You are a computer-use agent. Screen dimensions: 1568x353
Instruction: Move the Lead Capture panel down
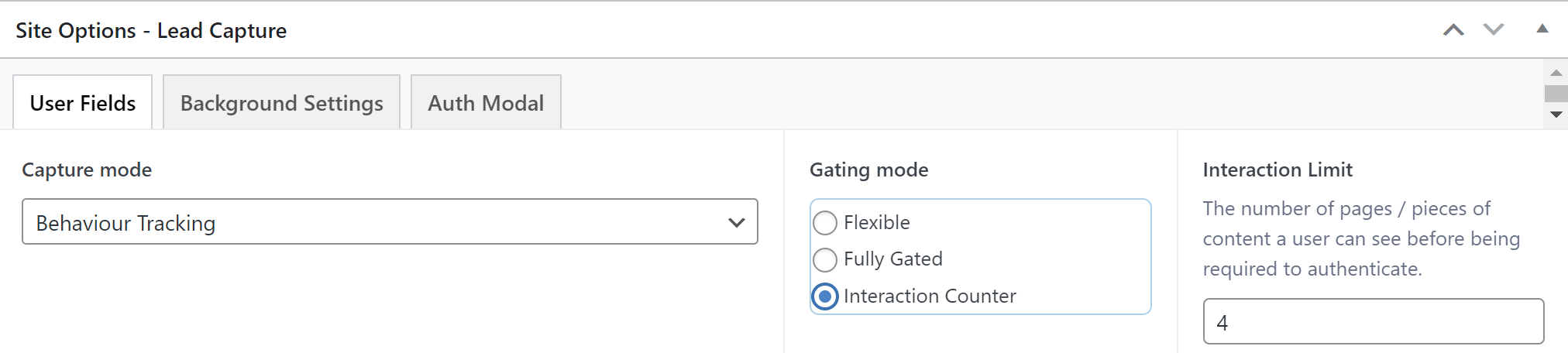1494,29
